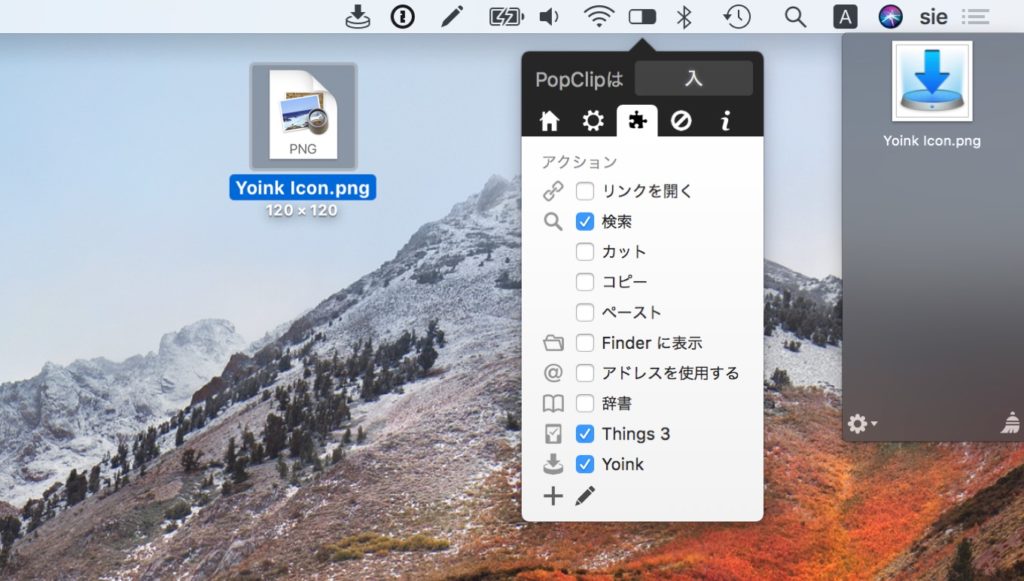The width and height of the screenshot is (1024, 581).
Task: Check battery charging status icon
Action: click(506, 16)
